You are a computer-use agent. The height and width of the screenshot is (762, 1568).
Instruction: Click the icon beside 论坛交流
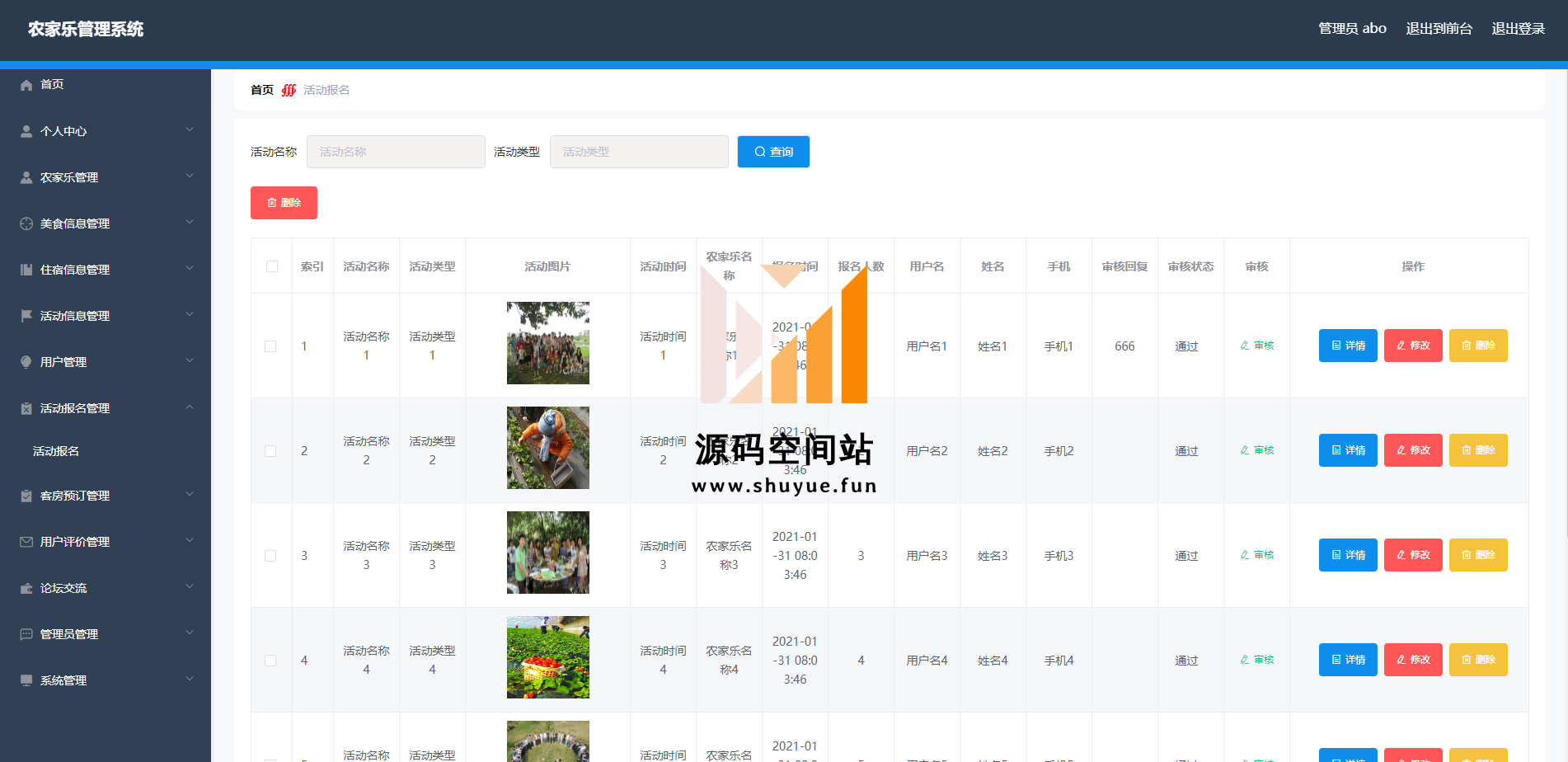coord(26,588)
